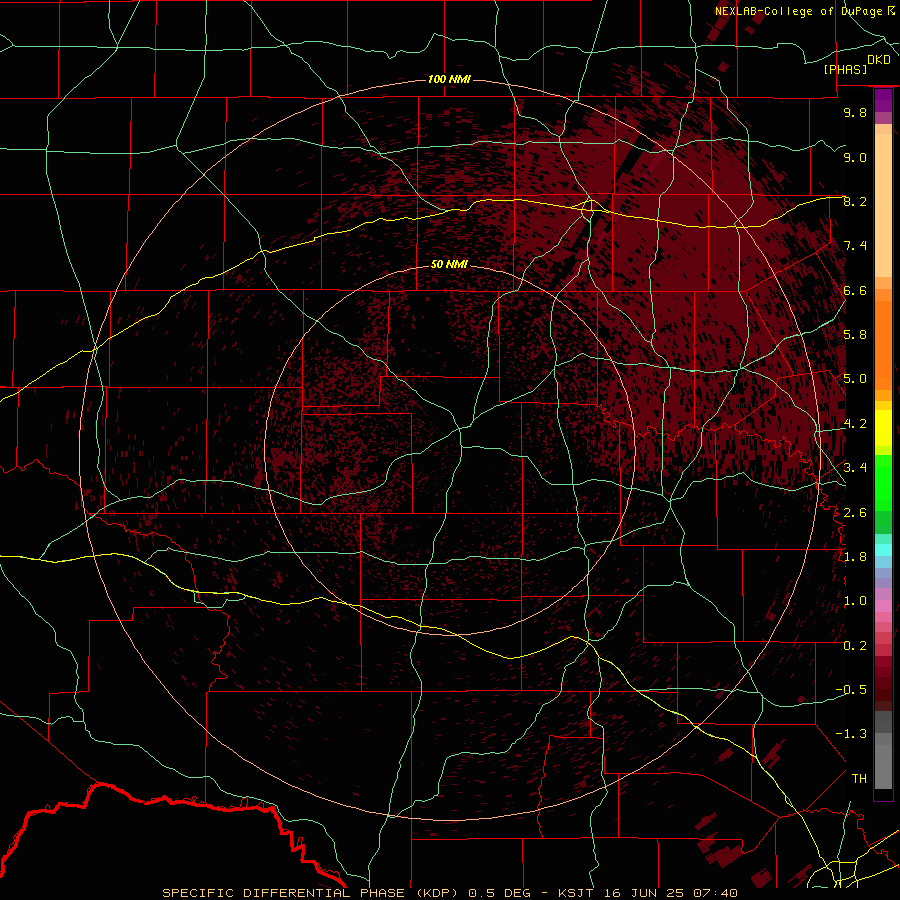Click the 1.8 color scale label
This screenshot has height=900, width=900.
coord(855,557)
